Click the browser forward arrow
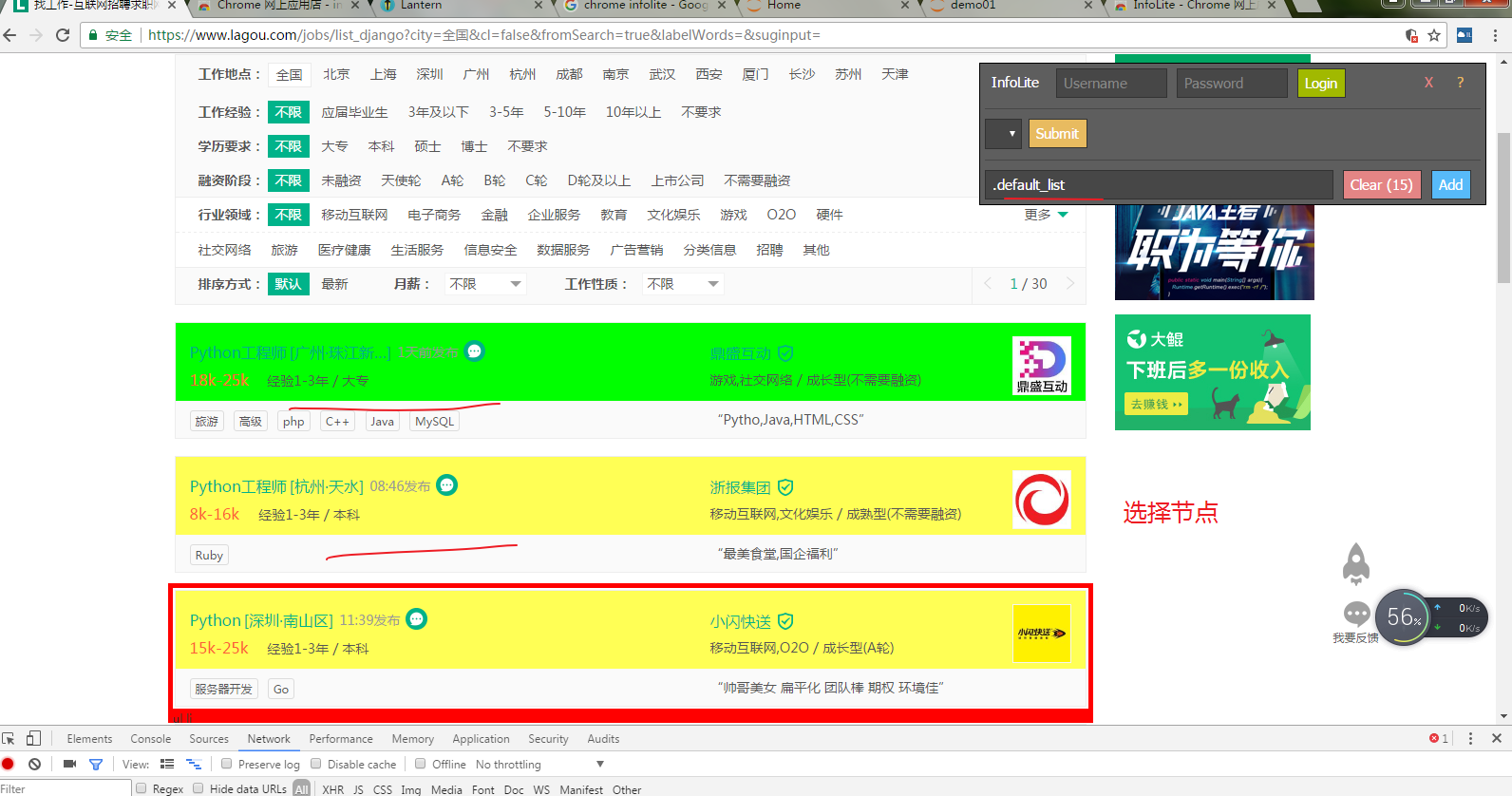 click(x=36, y=35)
